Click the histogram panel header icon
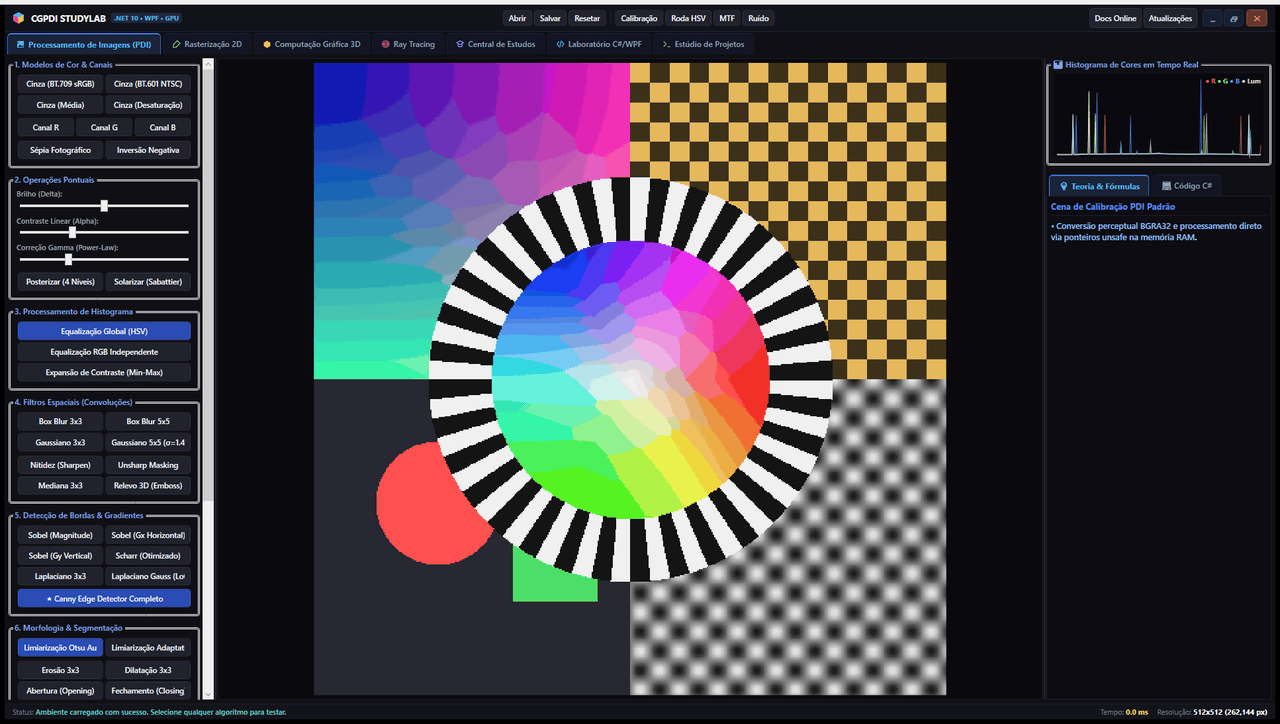The width and height of the screenshot is (1280, 724). [1057, 64]
